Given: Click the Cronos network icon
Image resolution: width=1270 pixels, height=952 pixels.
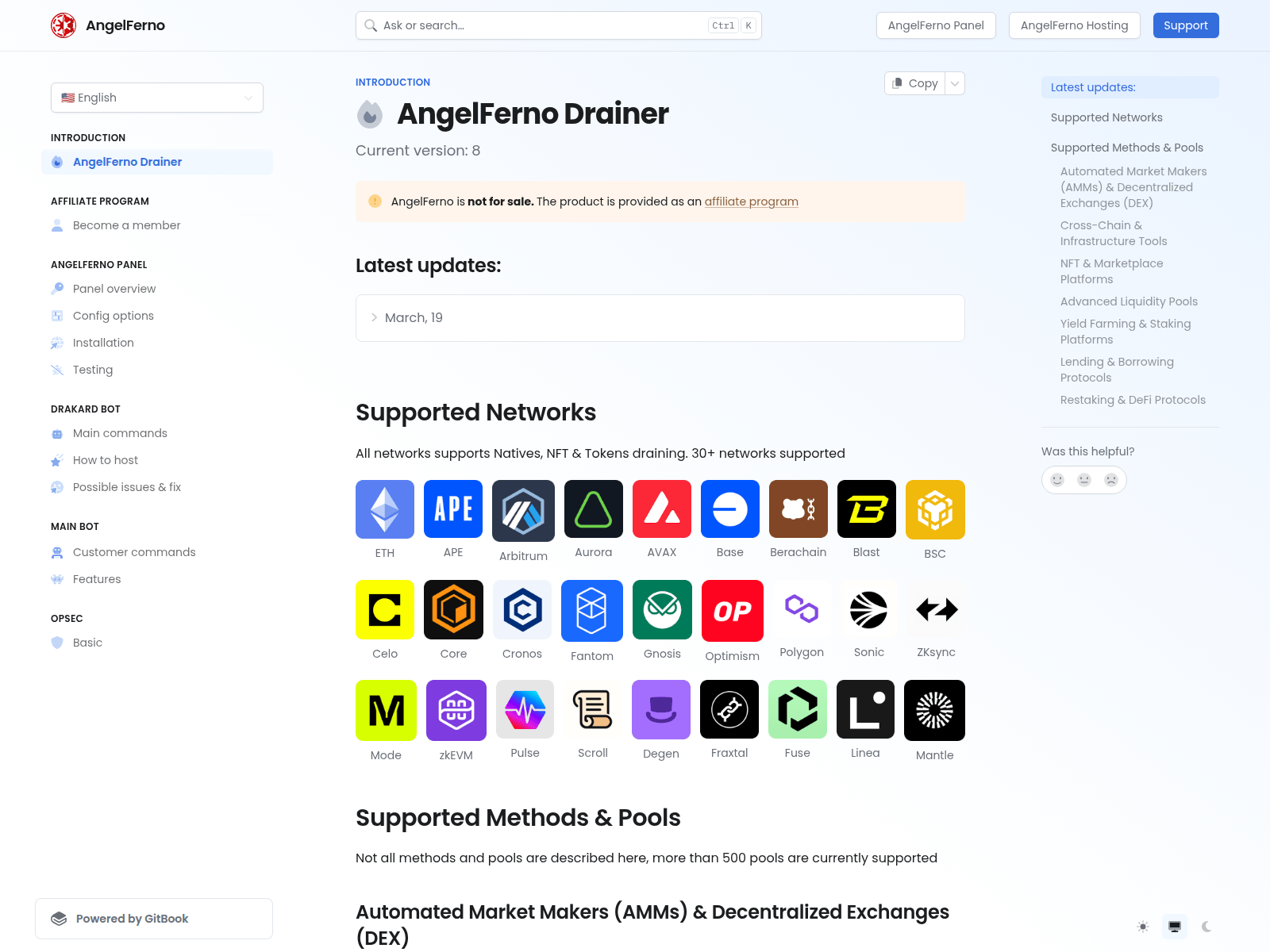Looking at the screenshot, I should point(522,609).
